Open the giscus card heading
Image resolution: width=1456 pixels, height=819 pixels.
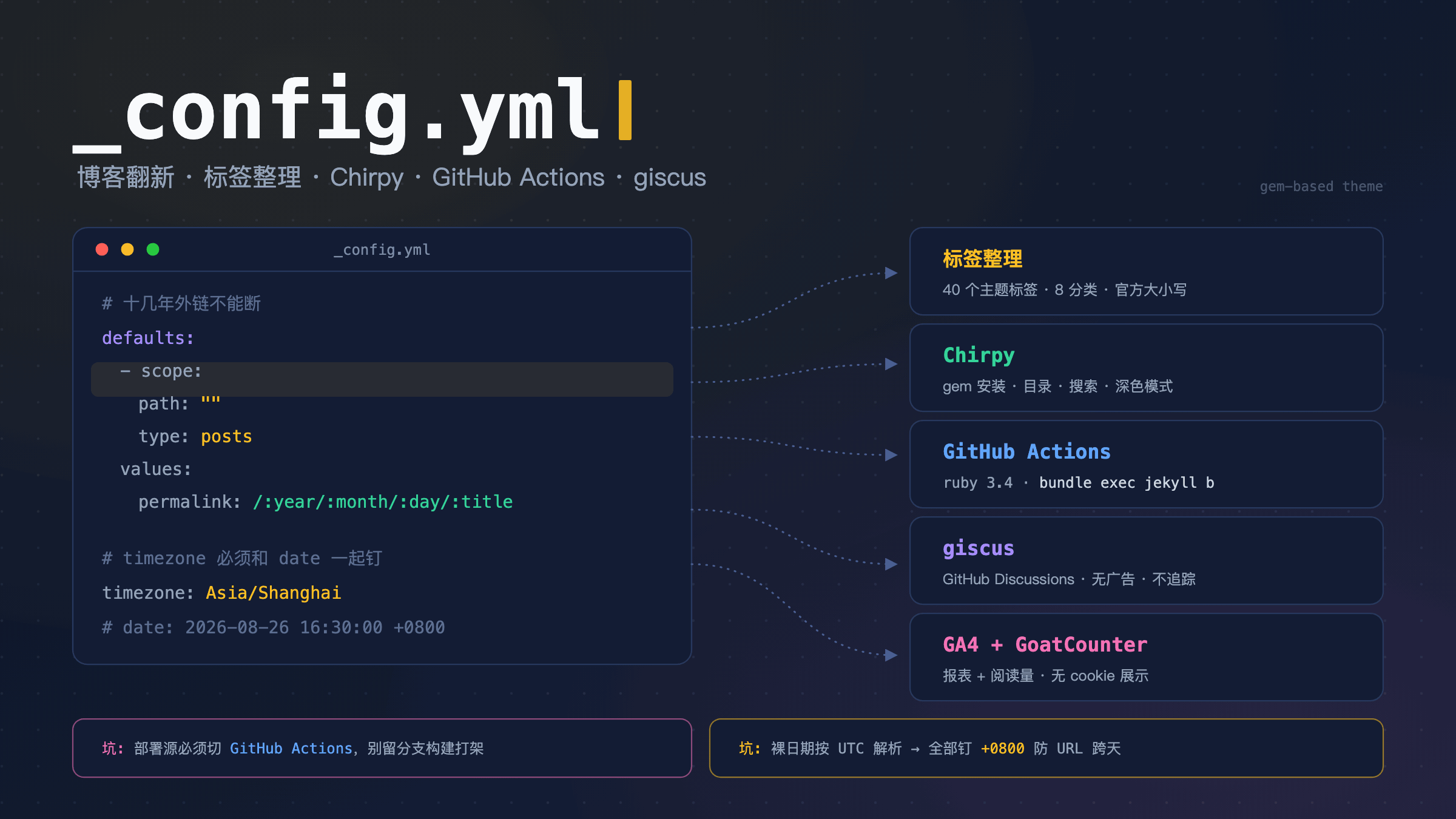(979, 549)
